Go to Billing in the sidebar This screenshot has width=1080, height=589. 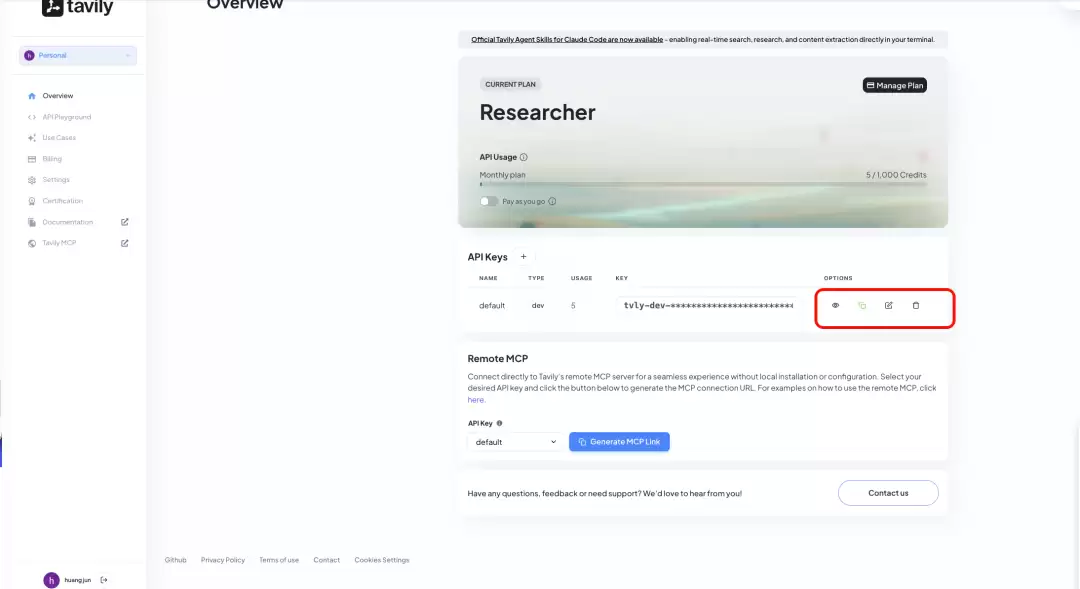coord(52,159)
